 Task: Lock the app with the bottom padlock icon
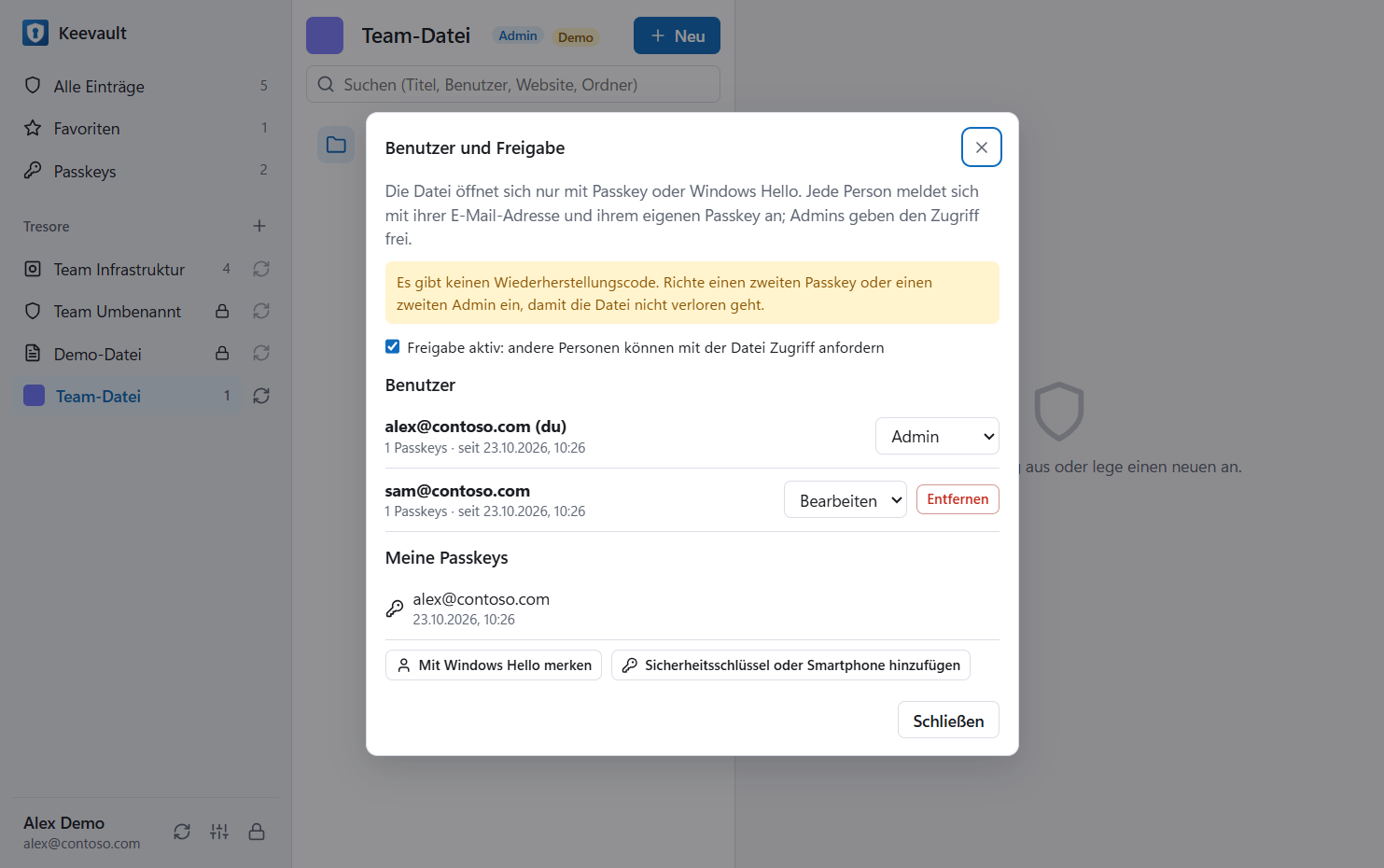tap(257, 832)
